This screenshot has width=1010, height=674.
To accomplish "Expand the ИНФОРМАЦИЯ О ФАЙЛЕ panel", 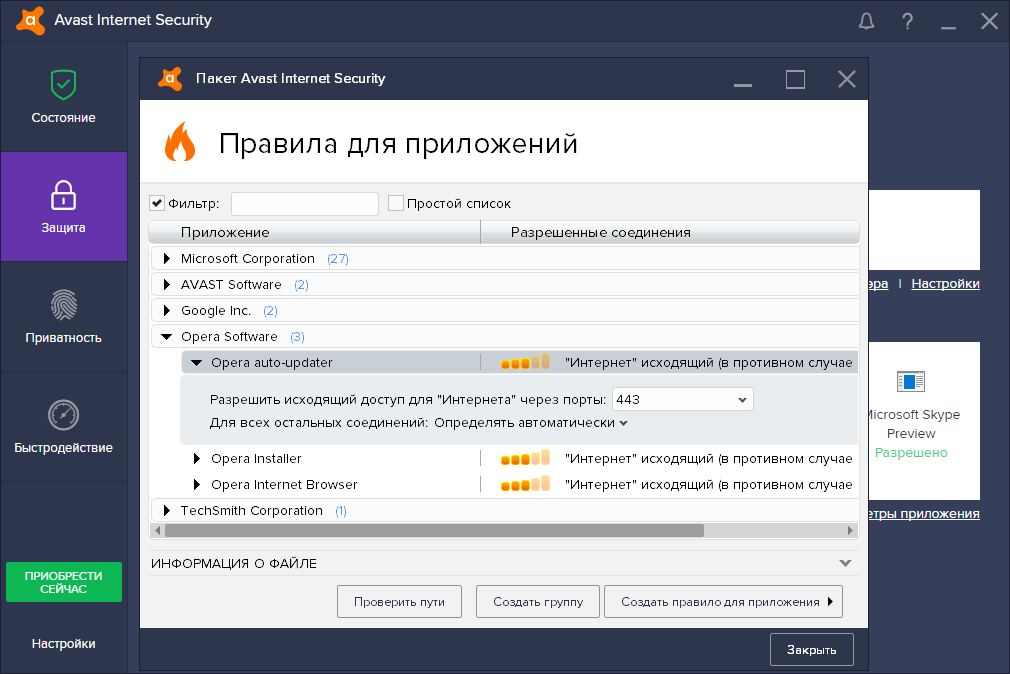I will pos(843,563).
